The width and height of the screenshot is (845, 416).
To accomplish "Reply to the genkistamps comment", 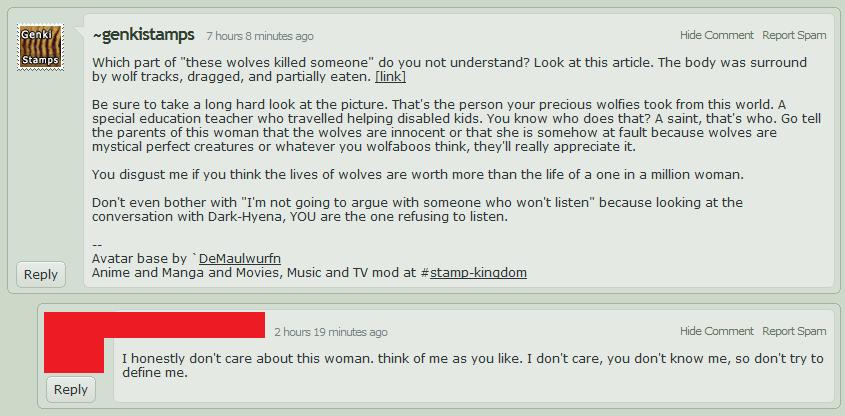I will [x=41, y=274].
